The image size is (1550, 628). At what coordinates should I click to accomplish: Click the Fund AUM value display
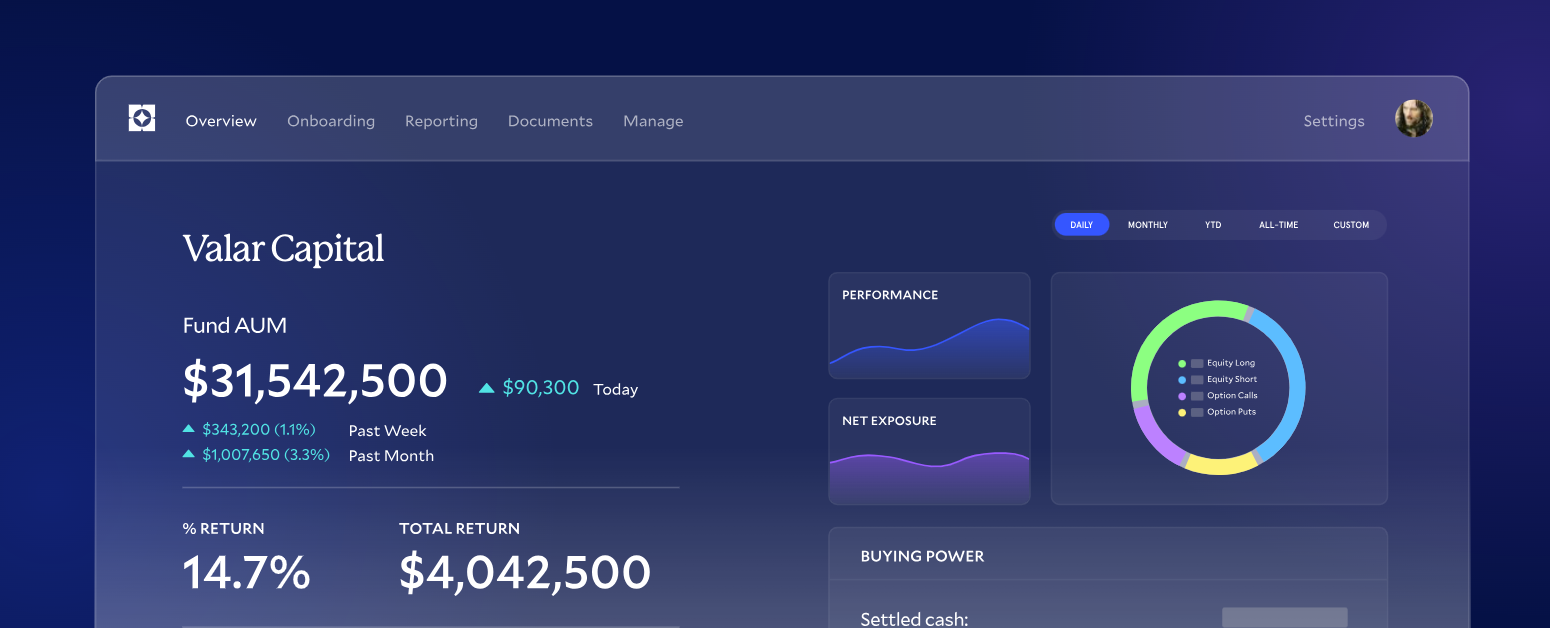coord(315,381)
